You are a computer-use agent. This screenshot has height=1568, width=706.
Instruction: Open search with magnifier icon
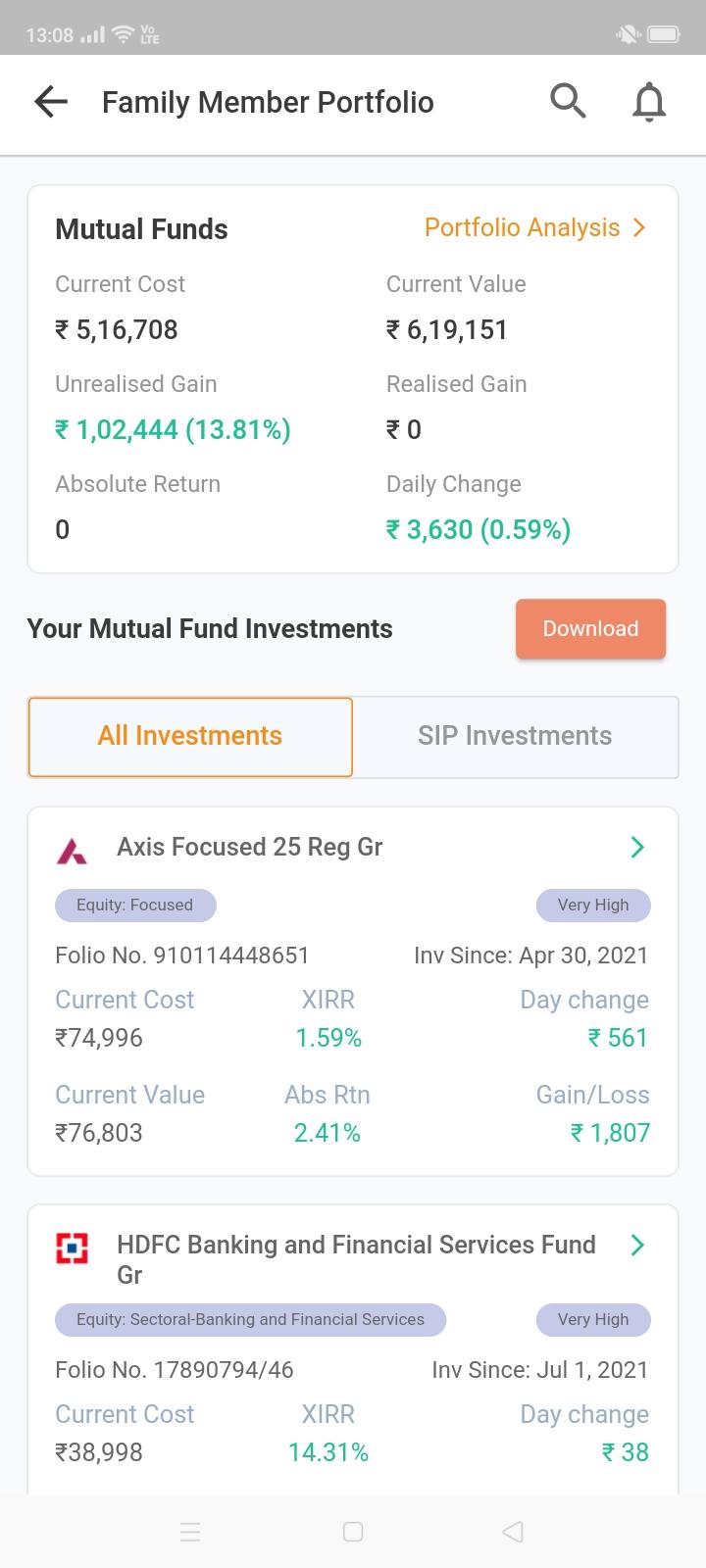click(x=568, y=101)
